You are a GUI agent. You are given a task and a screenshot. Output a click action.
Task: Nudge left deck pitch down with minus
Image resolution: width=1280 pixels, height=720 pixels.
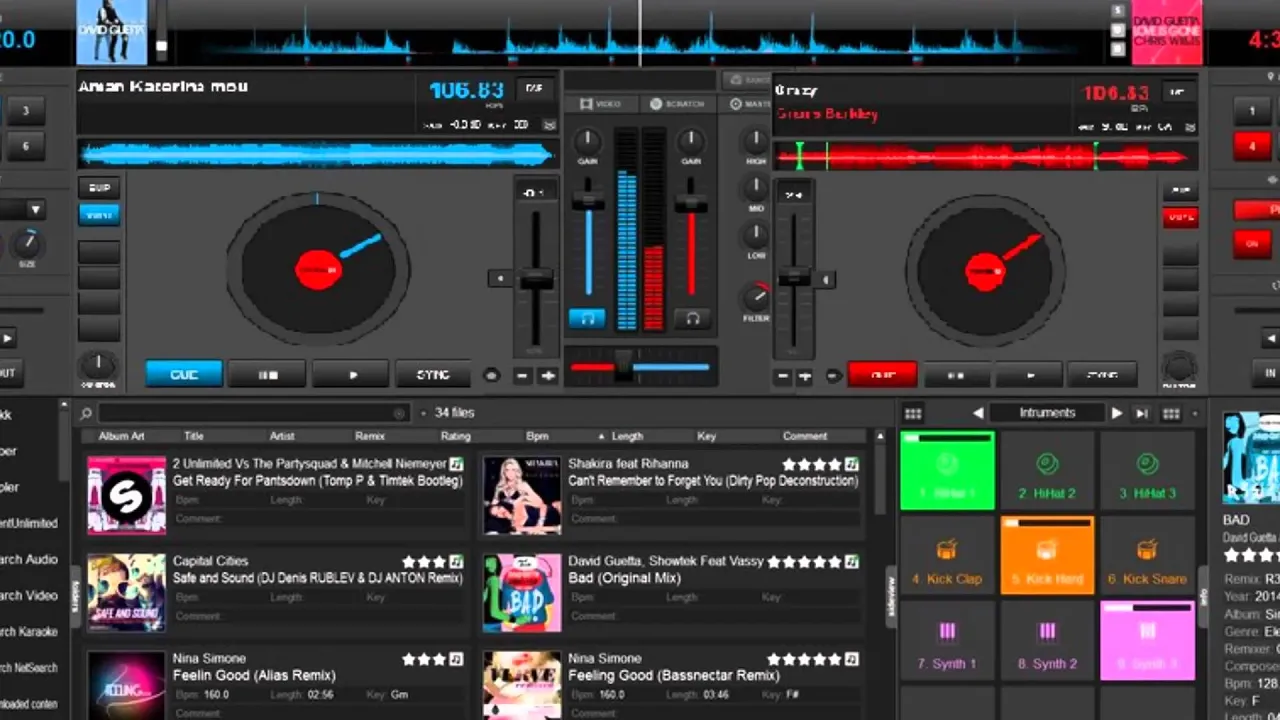point(522,376)
